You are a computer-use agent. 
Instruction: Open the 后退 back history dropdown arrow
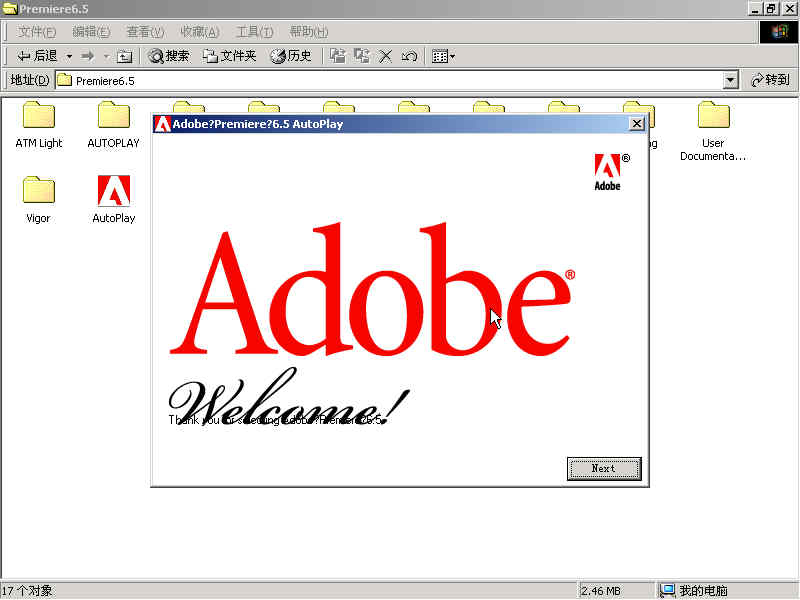pyautogui.click(x=69, y=56)
